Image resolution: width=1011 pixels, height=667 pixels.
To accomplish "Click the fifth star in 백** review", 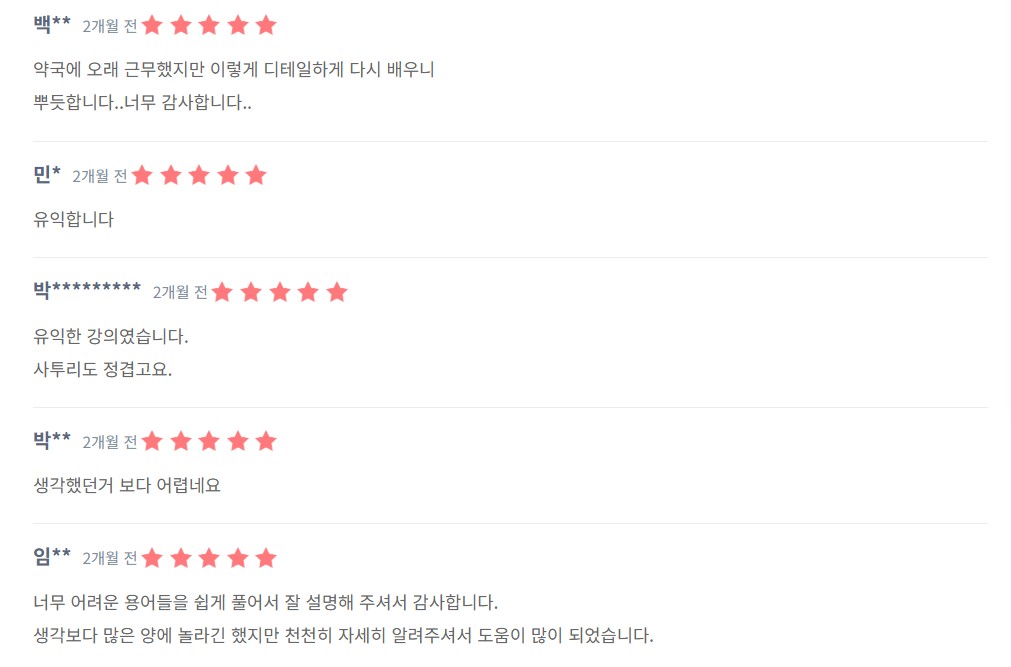I will coord(266,26).
